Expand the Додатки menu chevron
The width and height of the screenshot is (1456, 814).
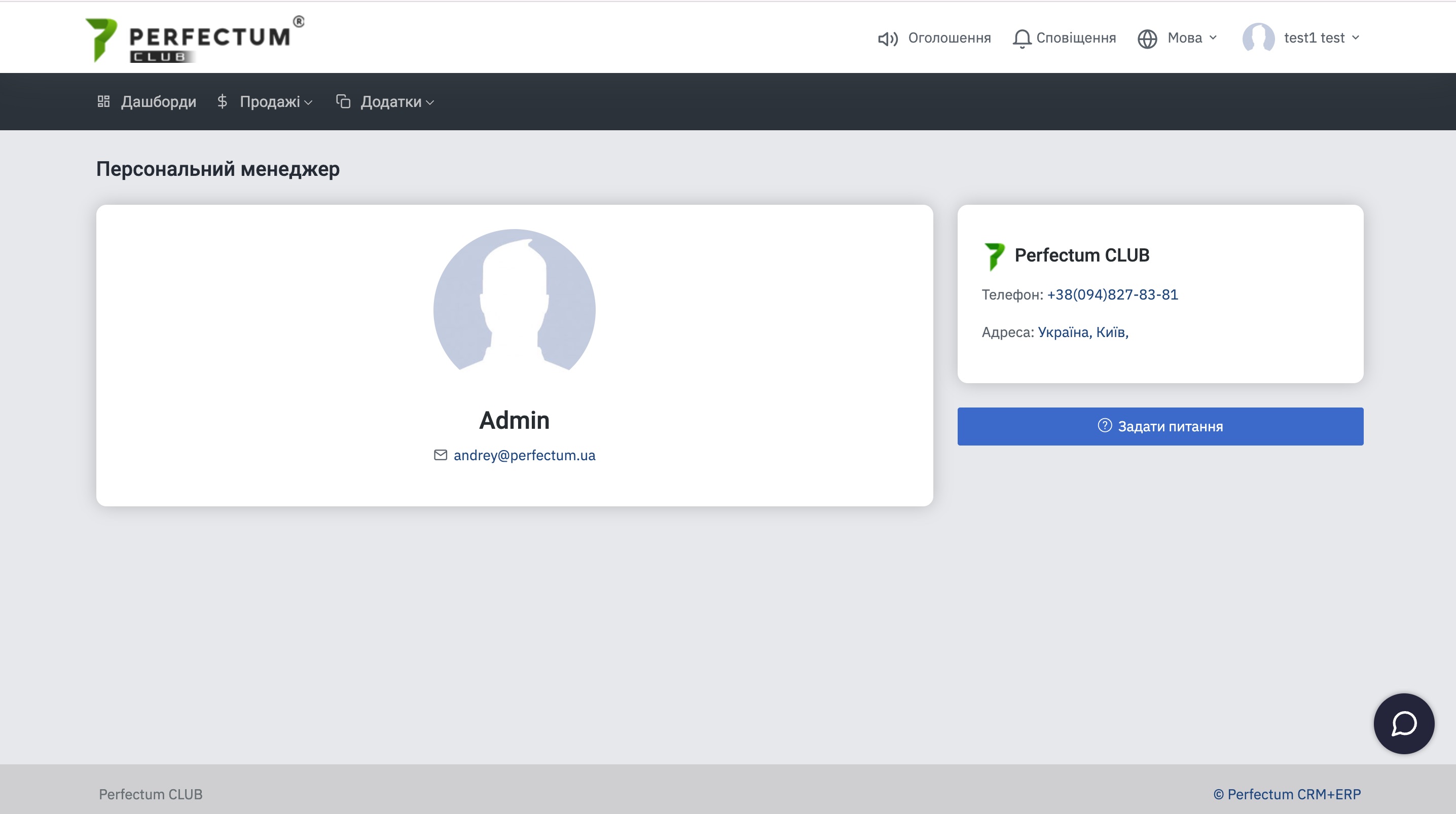click(429, 102)
